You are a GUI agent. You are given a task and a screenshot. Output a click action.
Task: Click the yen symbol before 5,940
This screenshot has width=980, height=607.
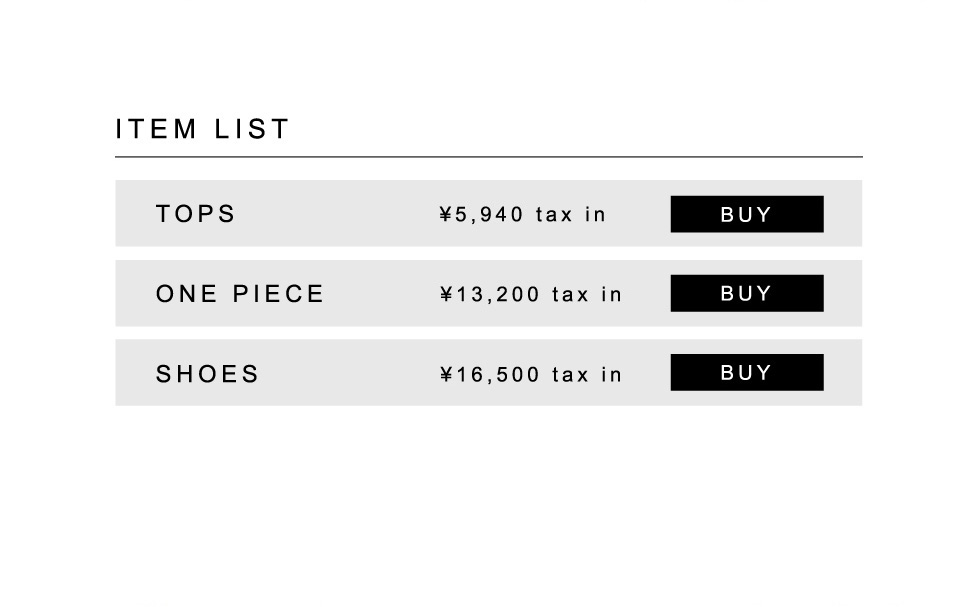(446, 215)
